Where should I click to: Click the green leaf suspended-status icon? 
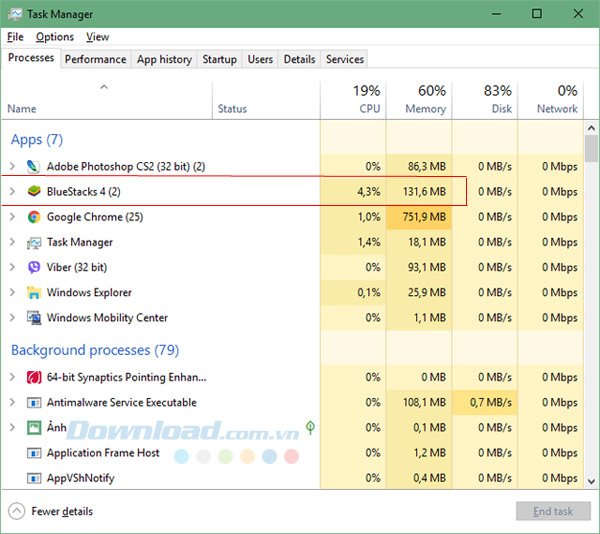tap(310, 427)
